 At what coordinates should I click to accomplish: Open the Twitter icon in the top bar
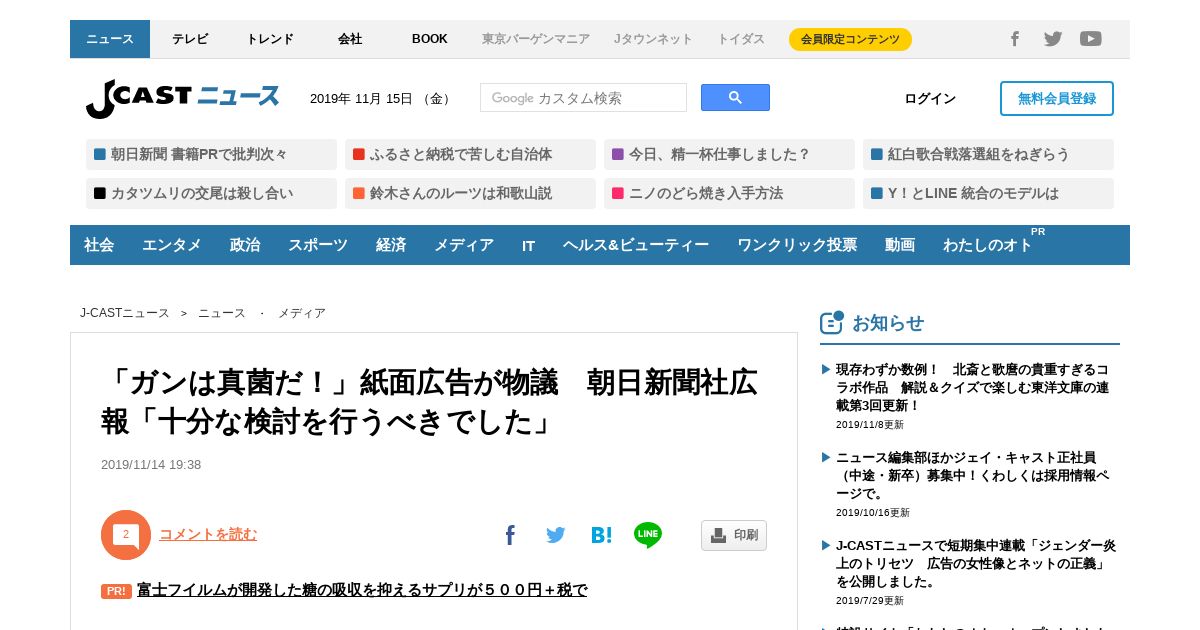pos(1053,39)
